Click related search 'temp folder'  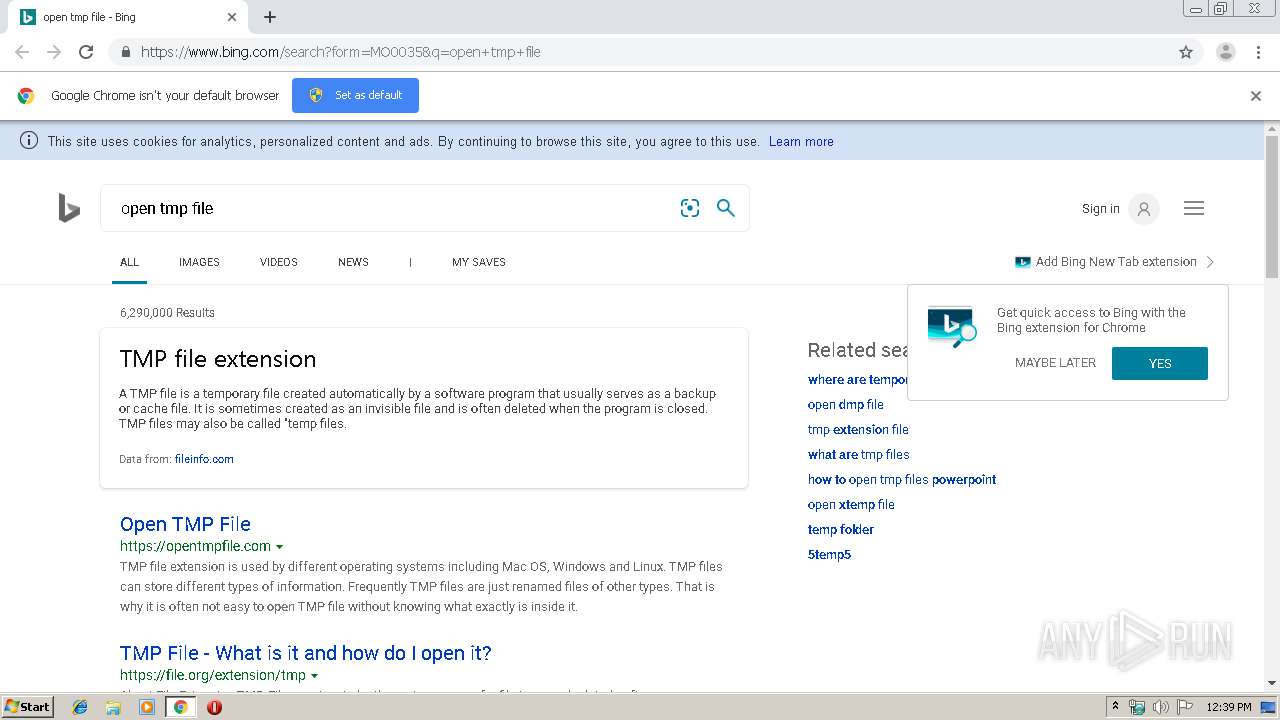pyautogui.click(x=841, y=530)
